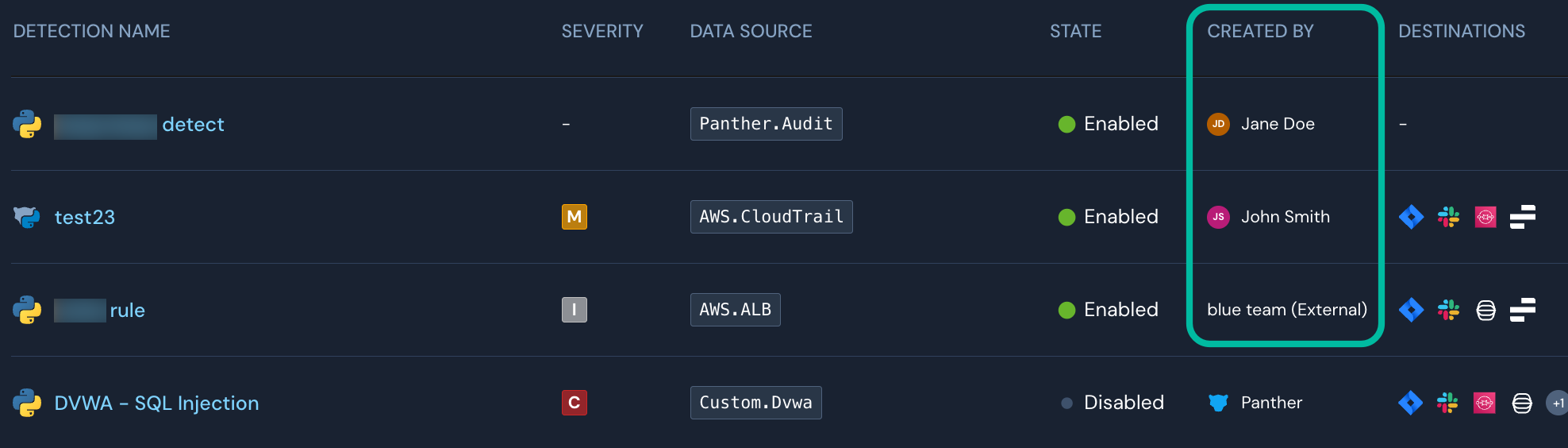Click Slack icon in DVWA SQL Injection row

[1447, 403]
